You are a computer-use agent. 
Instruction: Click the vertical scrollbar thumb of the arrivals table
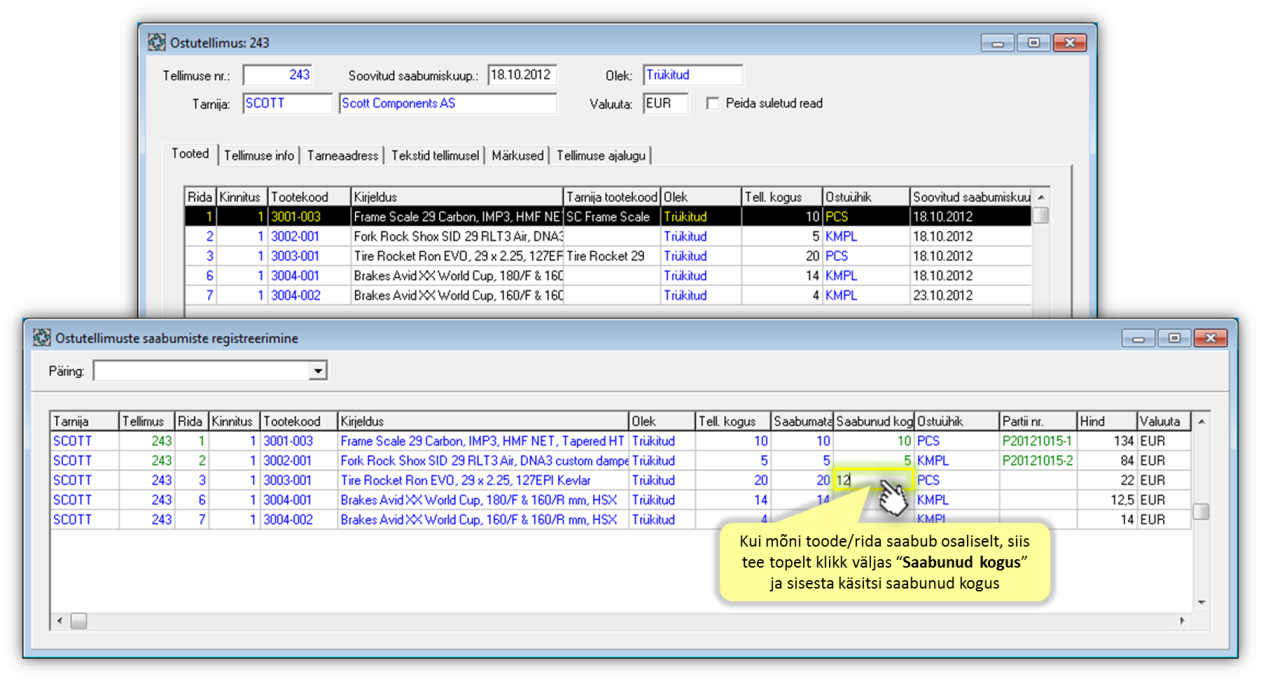point(1201,511)
